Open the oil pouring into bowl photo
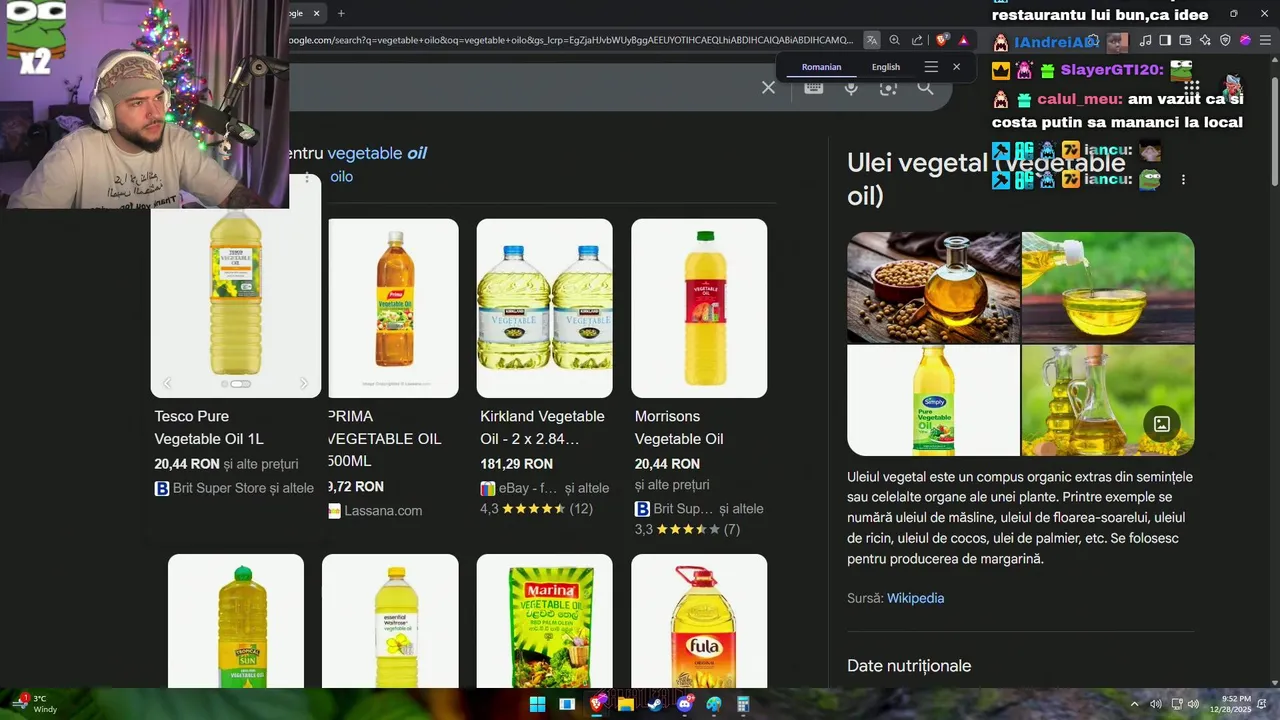The width and height of the screenshot is (1280, 720). coord(1108,287)
